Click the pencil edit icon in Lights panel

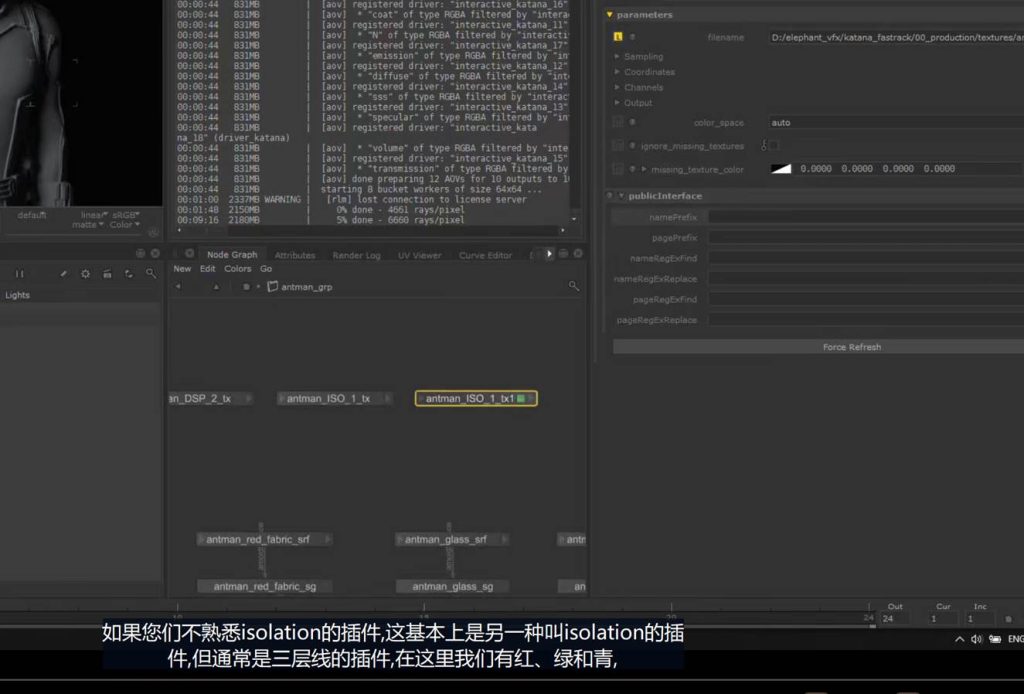point(64,273)
